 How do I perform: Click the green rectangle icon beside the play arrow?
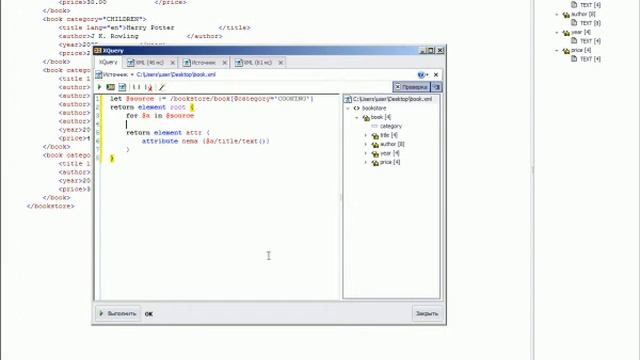coord(110,87)
